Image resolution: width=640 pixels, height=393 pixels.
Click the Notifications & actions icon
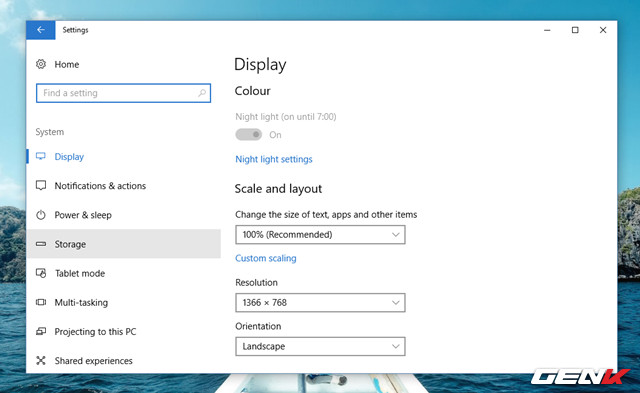coord(41,186)
